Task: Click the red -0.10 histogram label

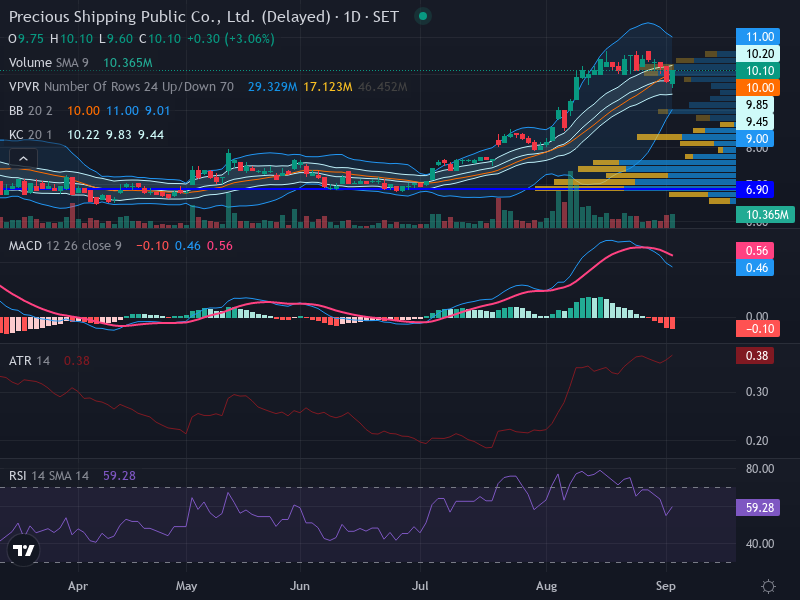Action: (x=758, y=329)
